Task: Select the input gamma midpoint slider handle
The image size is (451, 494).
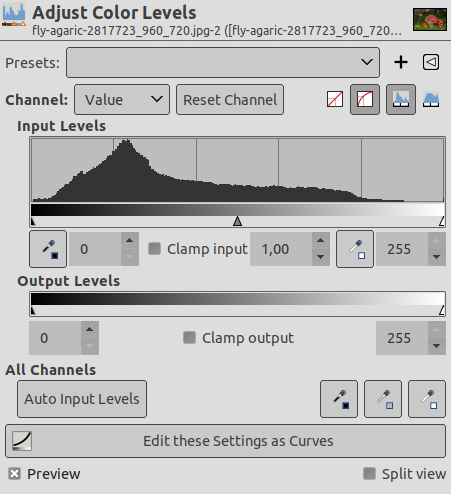Action: 237,221
